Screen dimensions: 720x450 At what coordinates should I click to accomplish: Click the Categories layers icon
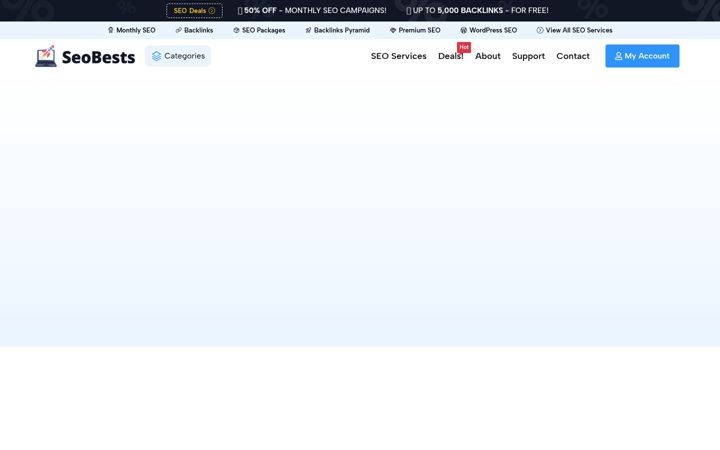pos(157,56)
